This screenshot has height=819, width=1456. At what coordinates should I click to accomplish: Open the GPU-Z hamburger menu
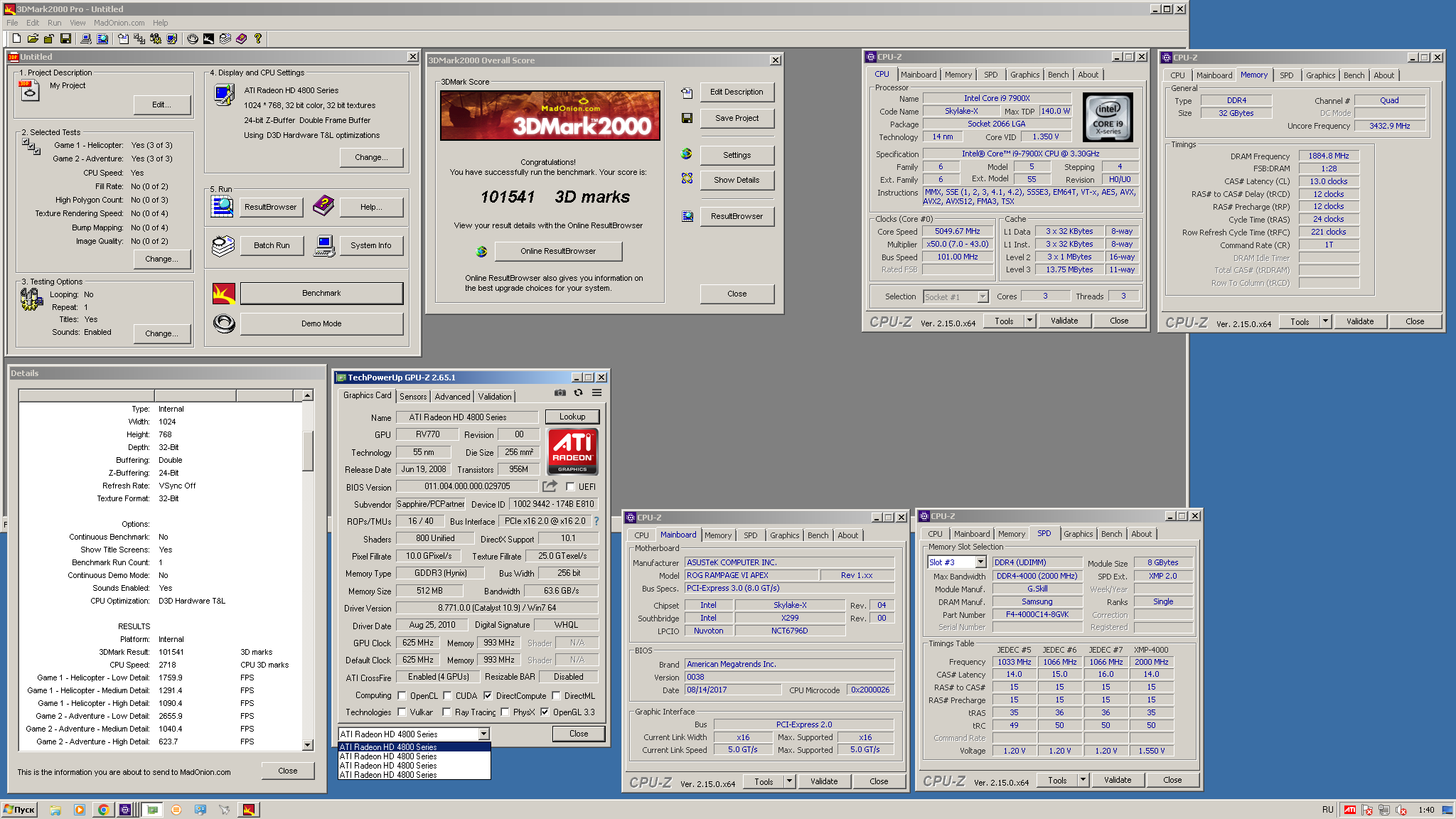[x=597, y=392]
